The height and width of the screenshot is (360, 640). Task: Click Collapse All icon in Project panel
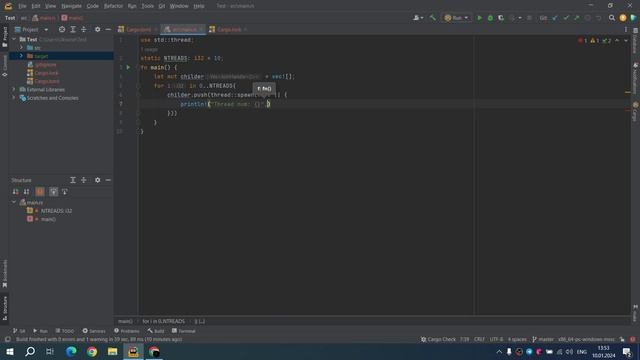[84, 29]
